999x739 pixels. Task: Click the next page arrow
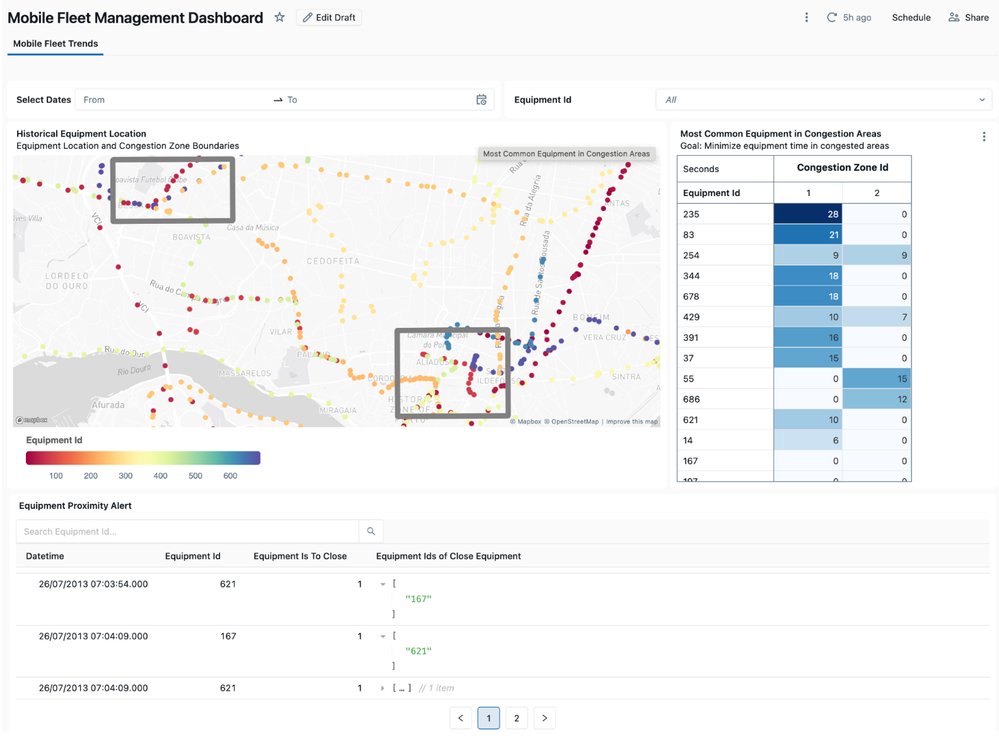click(x=544, y=718)
